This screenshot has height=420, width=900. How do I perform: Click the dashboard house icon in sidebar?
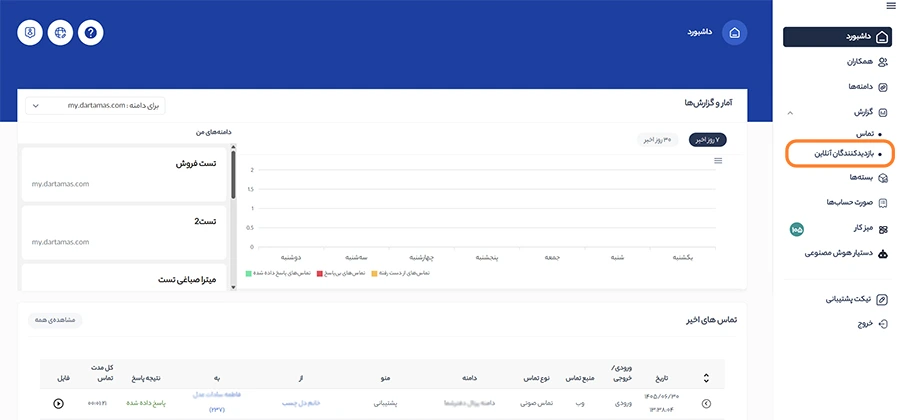tap(883, 37)
